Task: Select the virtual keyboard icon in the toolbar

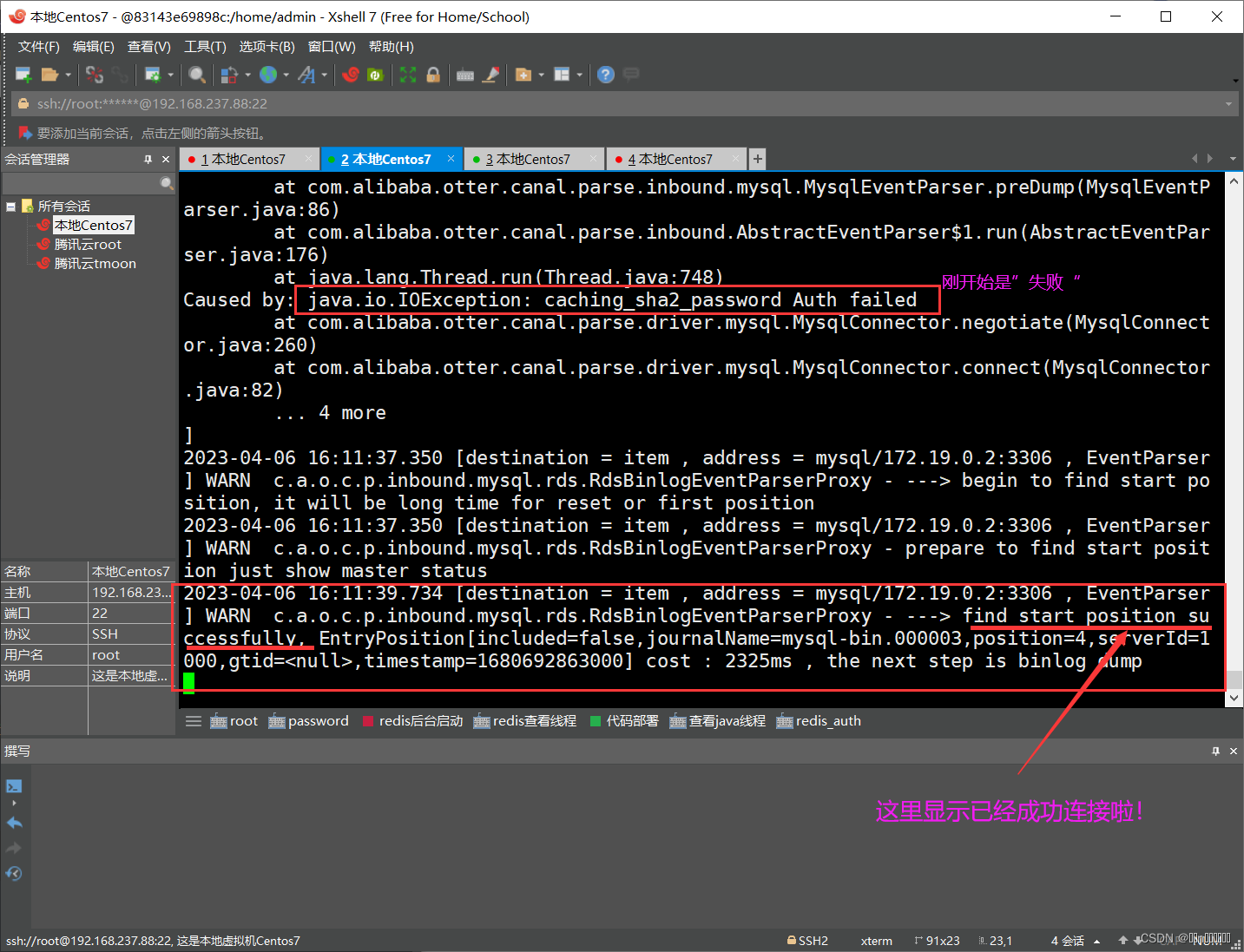Action: [464, 75]
